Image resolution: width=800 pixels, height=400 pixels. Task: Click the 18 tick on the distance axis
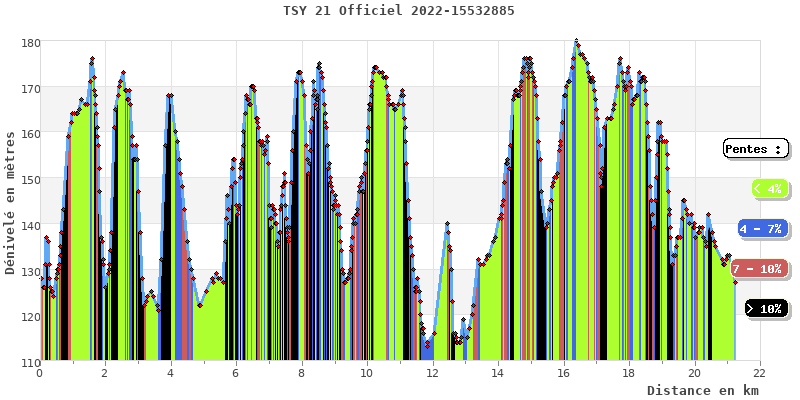628,372
